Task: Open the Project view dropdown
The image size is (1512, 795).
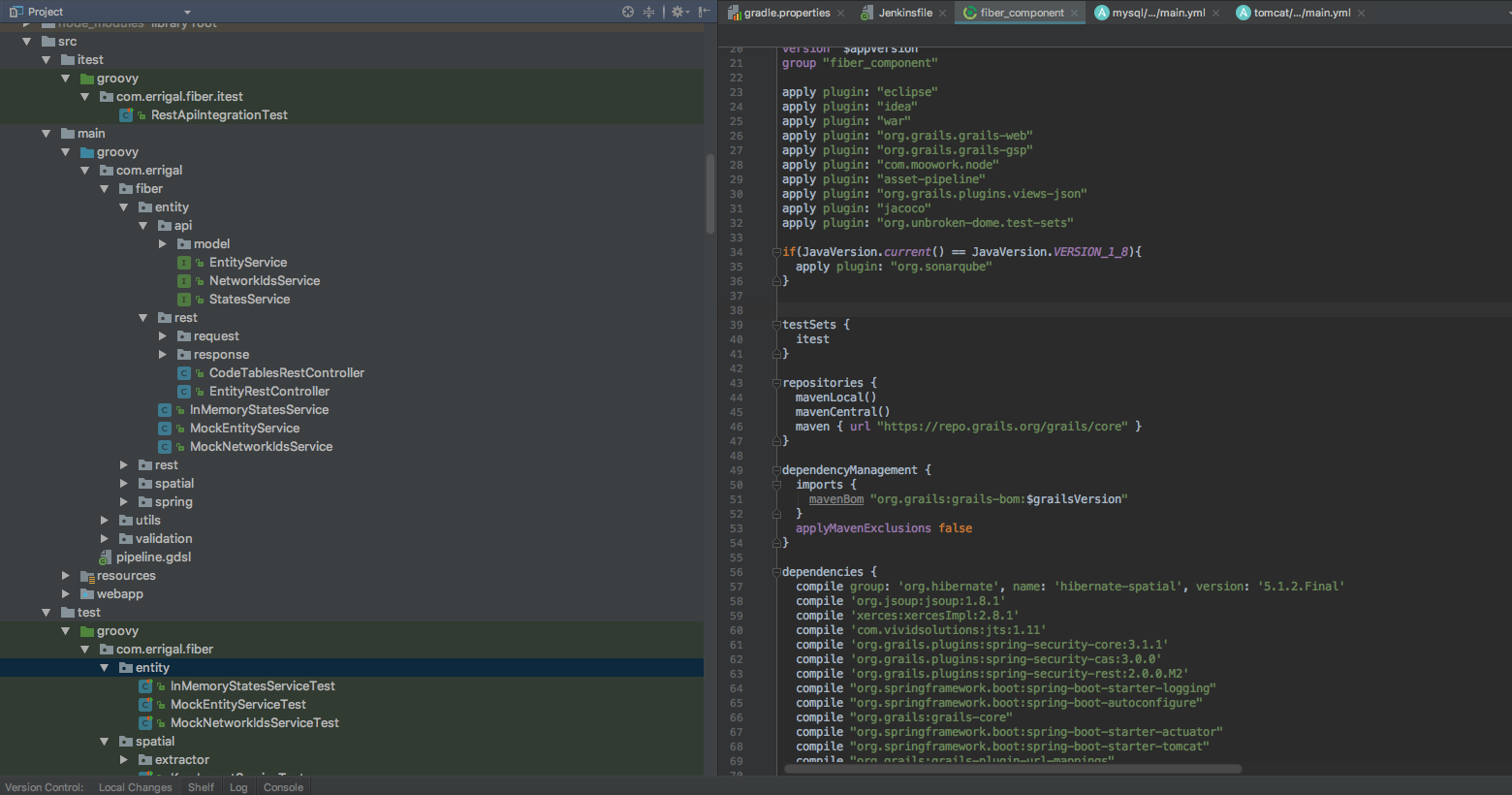Action: [x=187, y=13]
